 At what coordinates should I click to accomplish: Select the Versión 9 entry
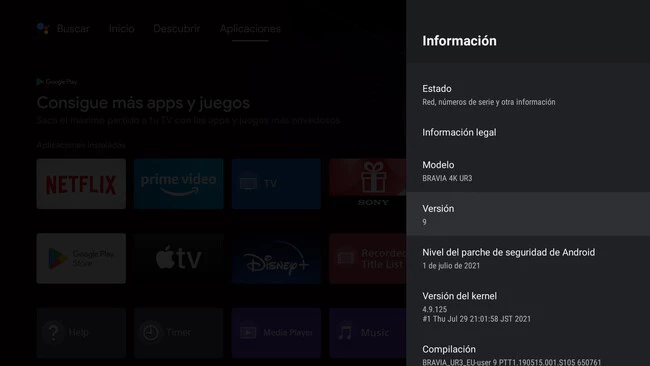pos(528,214)
